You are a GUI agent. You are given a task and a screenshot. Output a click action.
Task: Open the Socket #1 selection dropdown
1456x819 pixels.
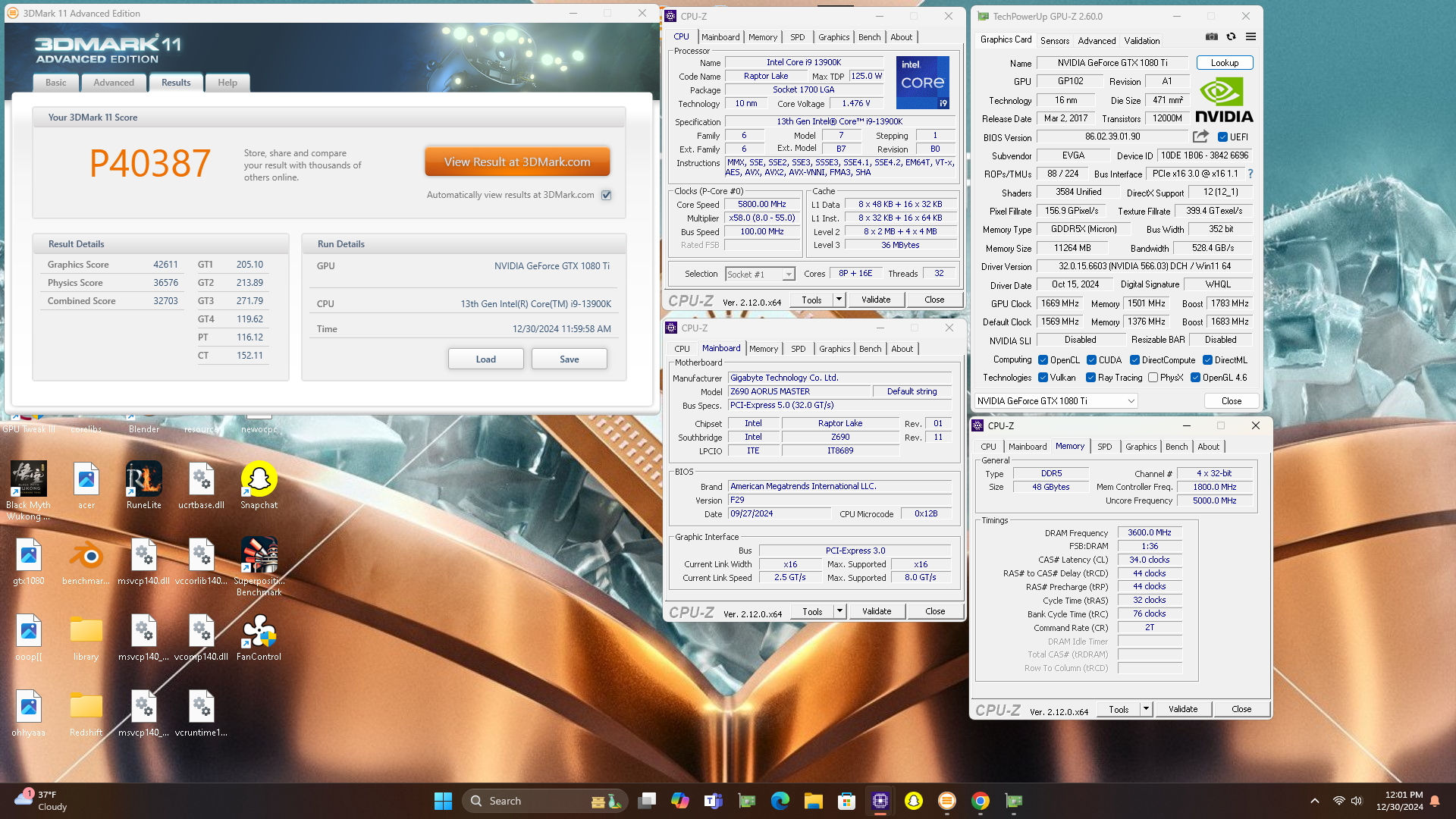(x=760, y=275)
